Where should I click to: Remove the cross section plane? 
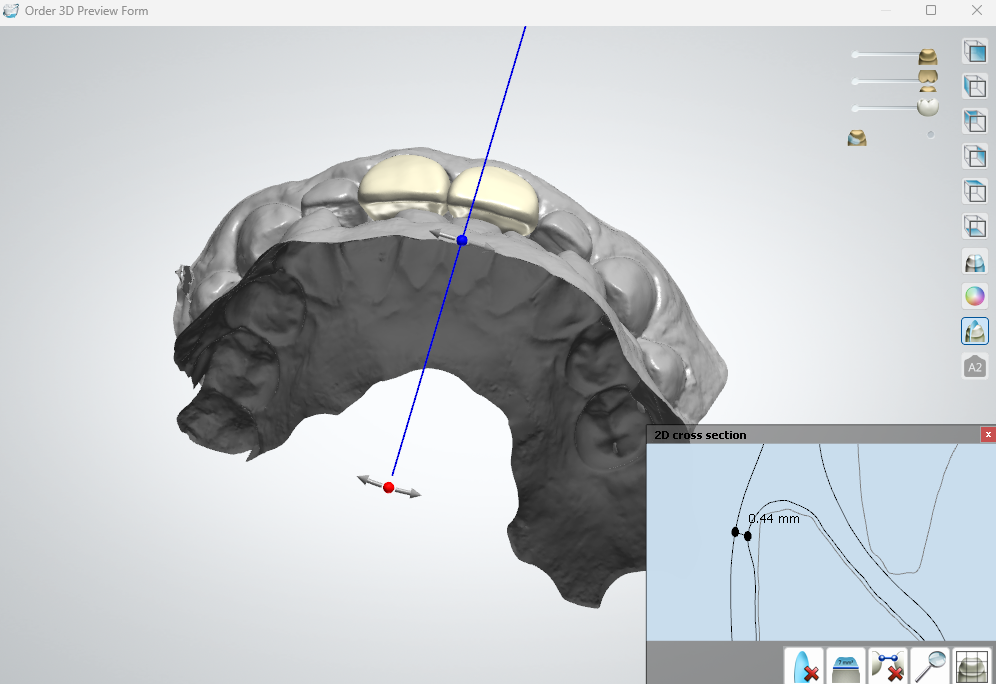(804, 666)
